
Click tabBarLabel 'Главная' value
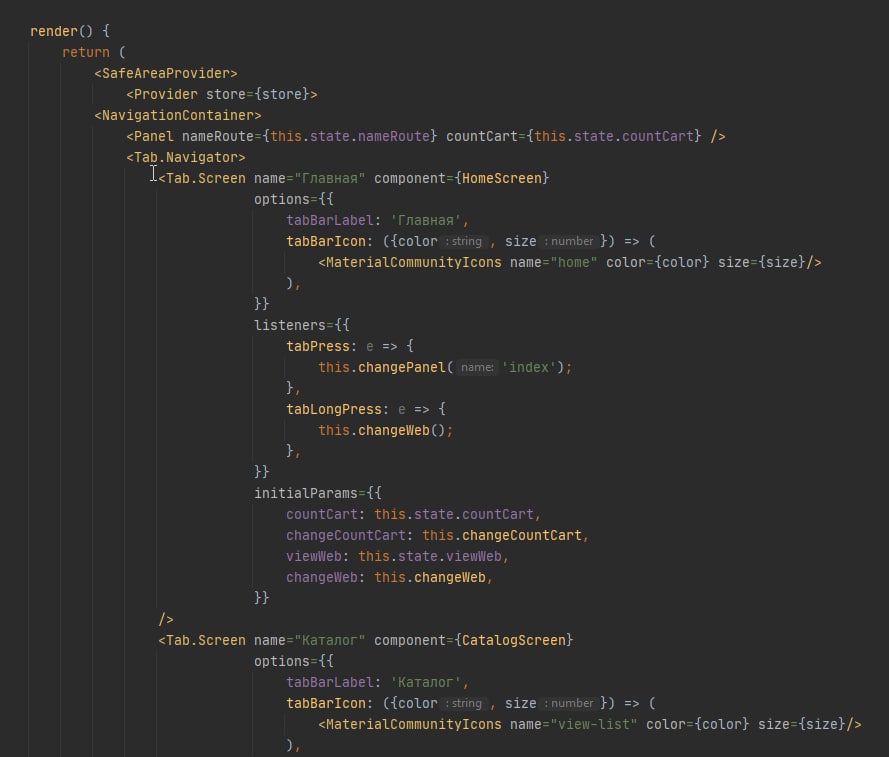426,220
